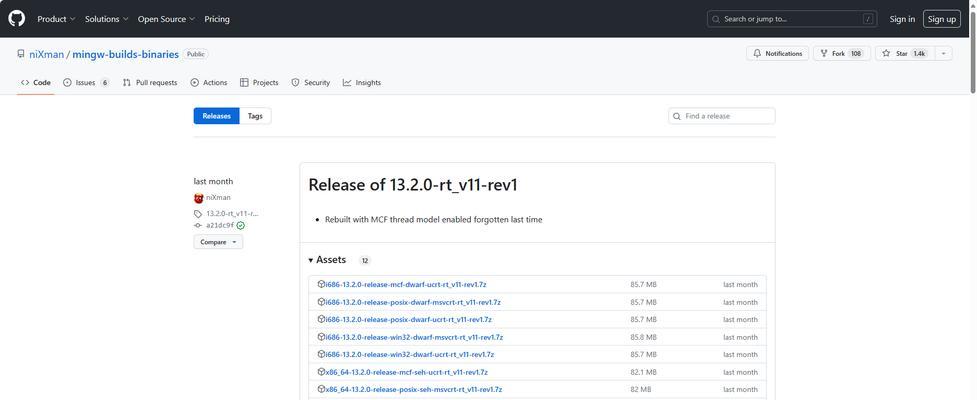Open the mingw-builds-binaries repository link
Image resolution: width=977 pixels, height=400 pixels.
click(x=125, y=54)
